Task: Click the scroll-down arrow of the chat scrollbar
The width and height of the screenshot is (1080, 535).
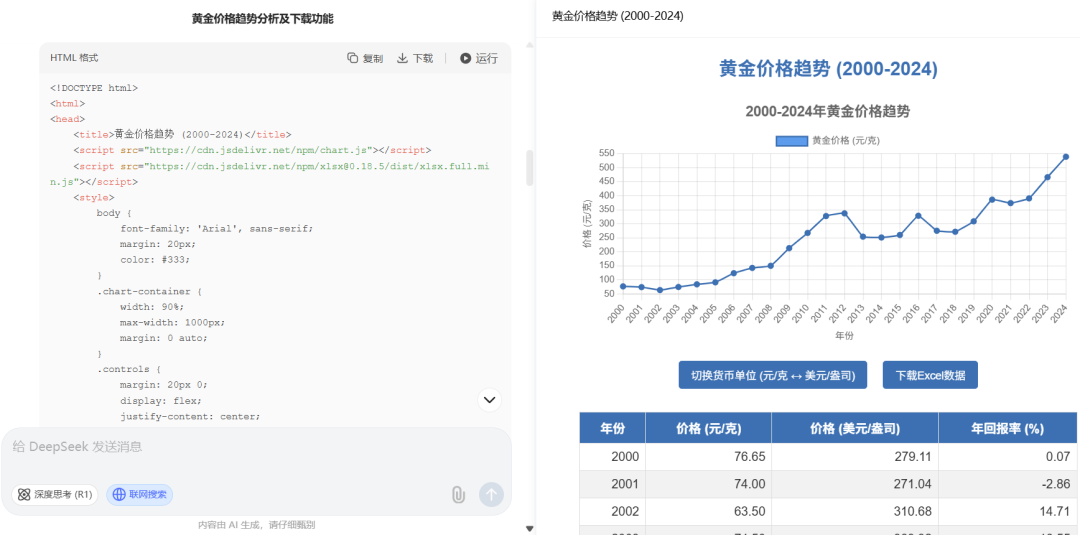Action: click(530, 528)
